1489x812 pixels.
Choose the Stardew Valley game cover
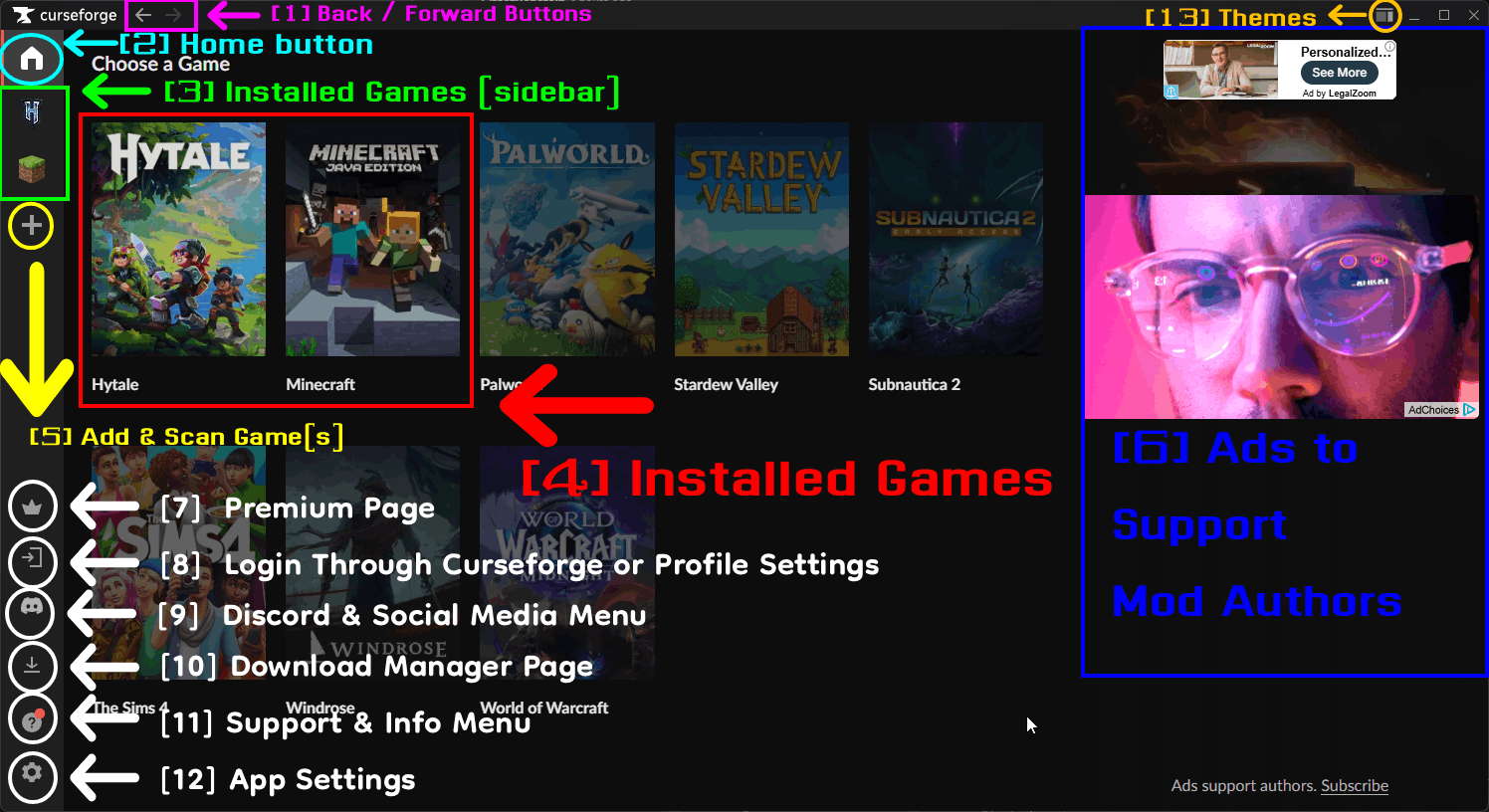click(761, 240)
